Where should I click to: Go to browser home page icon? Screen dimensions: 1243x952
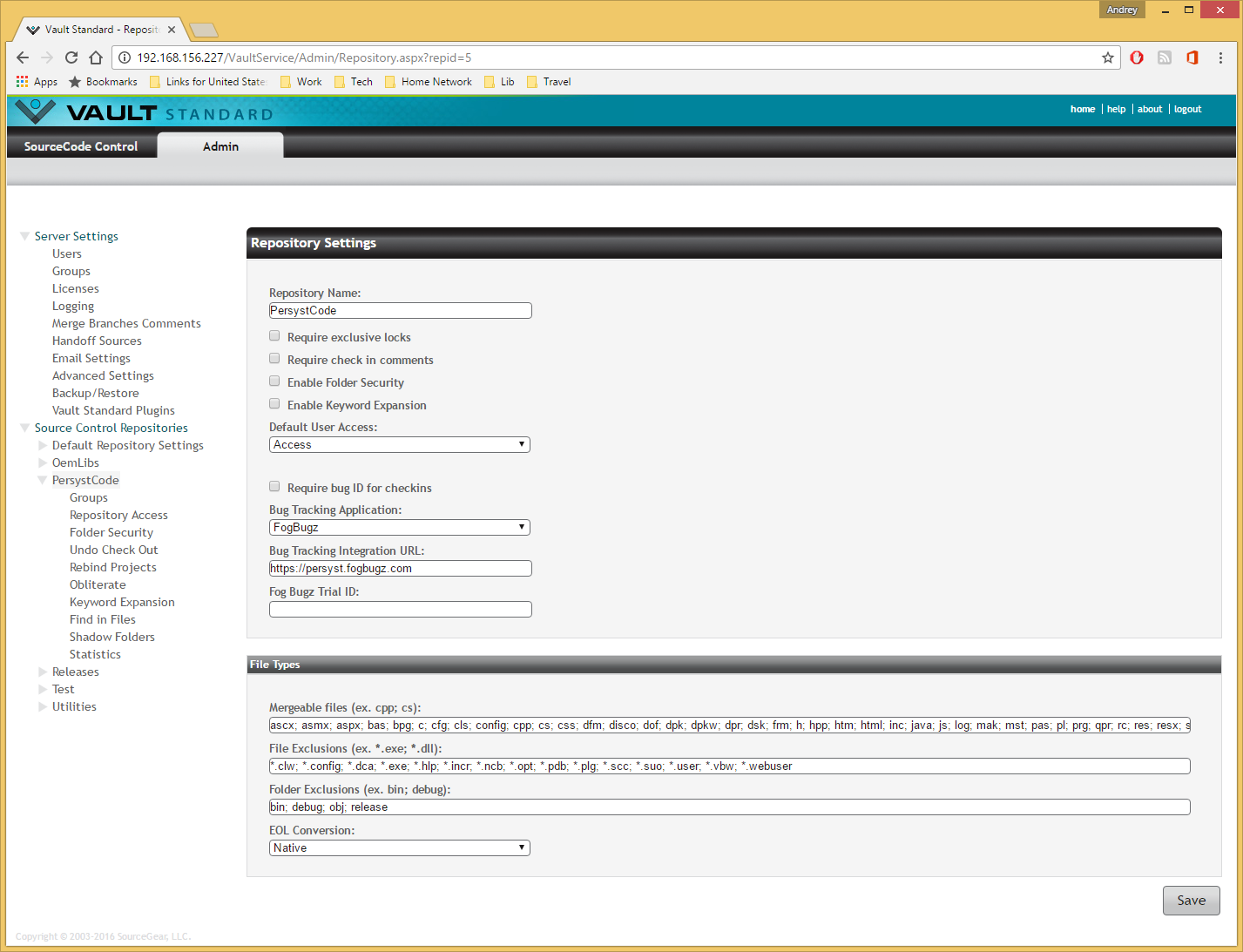[x=96, y=57]
